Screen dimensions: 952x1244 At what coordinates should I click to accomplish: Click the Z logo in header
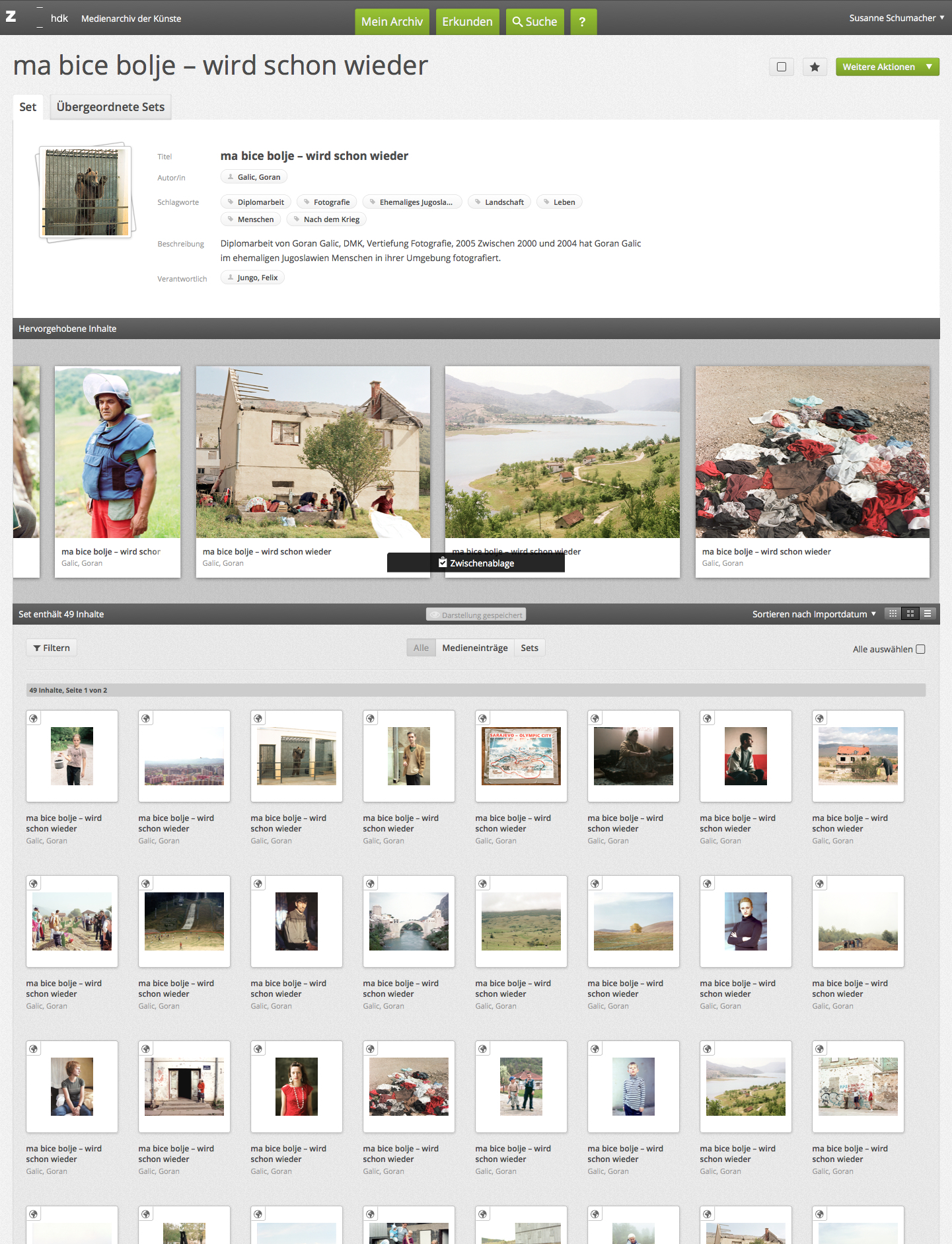(11, 16)
